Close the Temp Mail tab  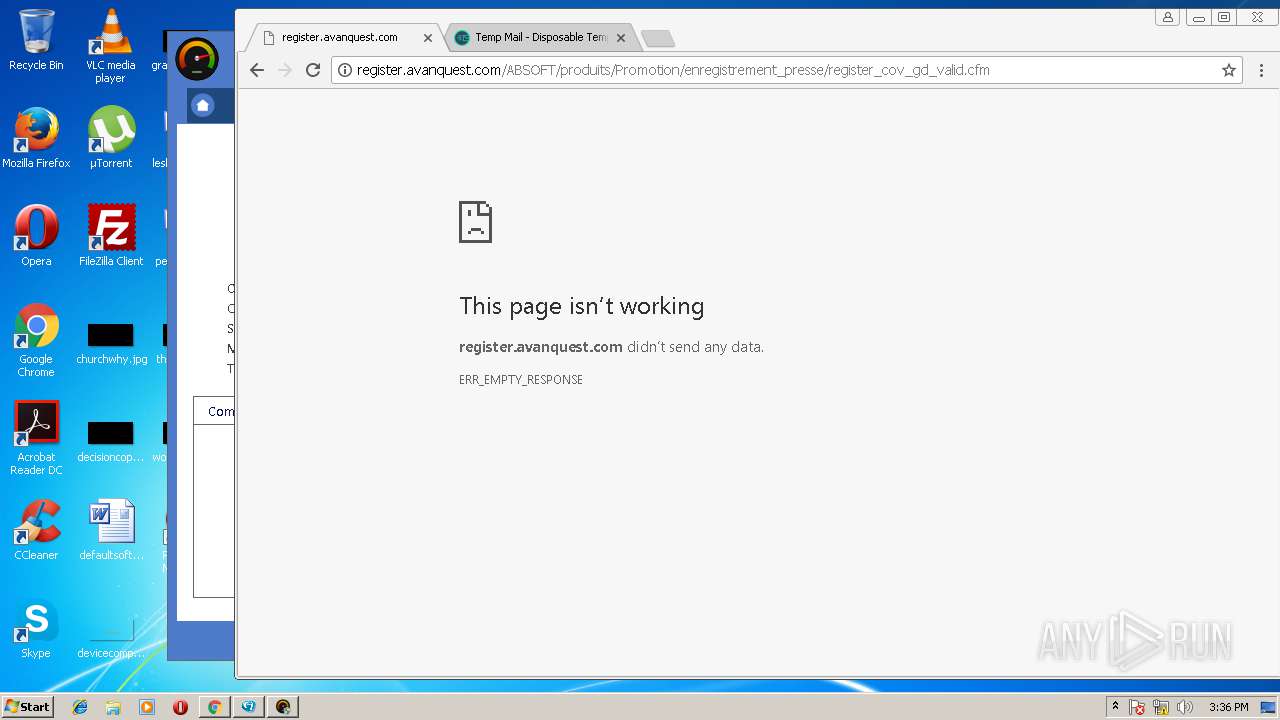click(621, 38)
